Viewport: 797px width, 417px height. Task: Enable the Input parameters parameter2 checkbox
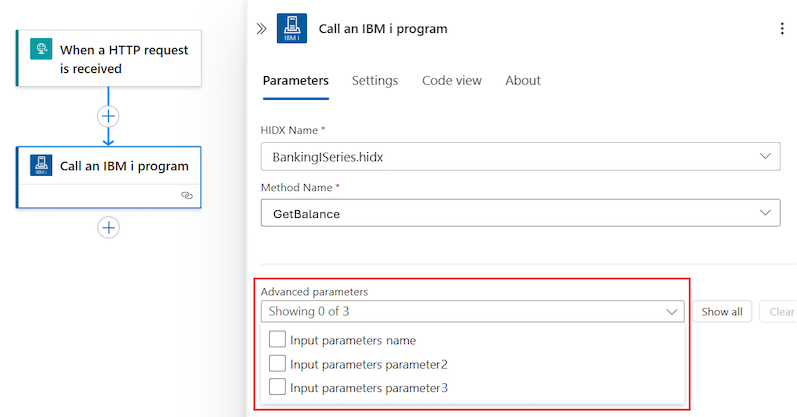278,364
